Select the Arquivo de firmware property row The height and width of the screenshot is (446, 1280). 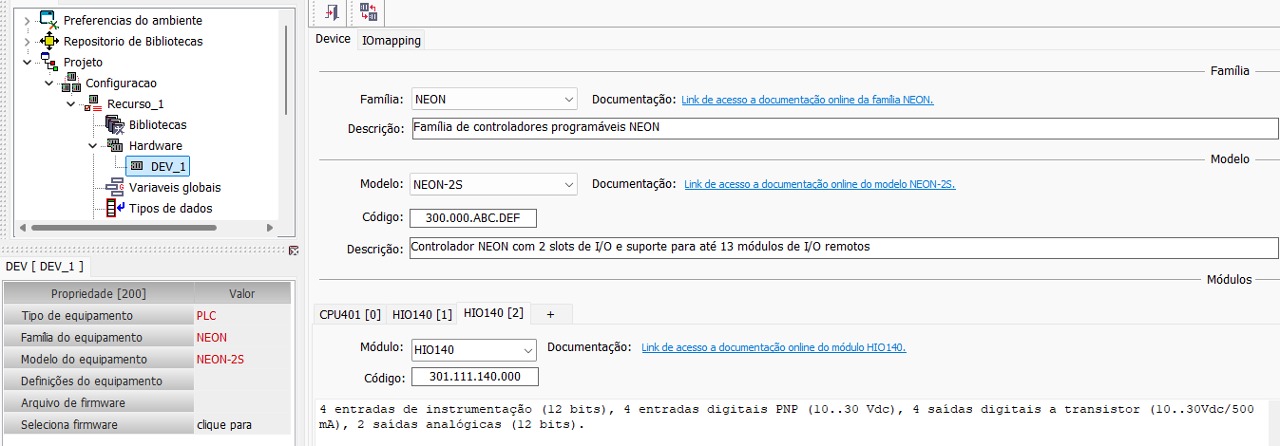(148, 403)
